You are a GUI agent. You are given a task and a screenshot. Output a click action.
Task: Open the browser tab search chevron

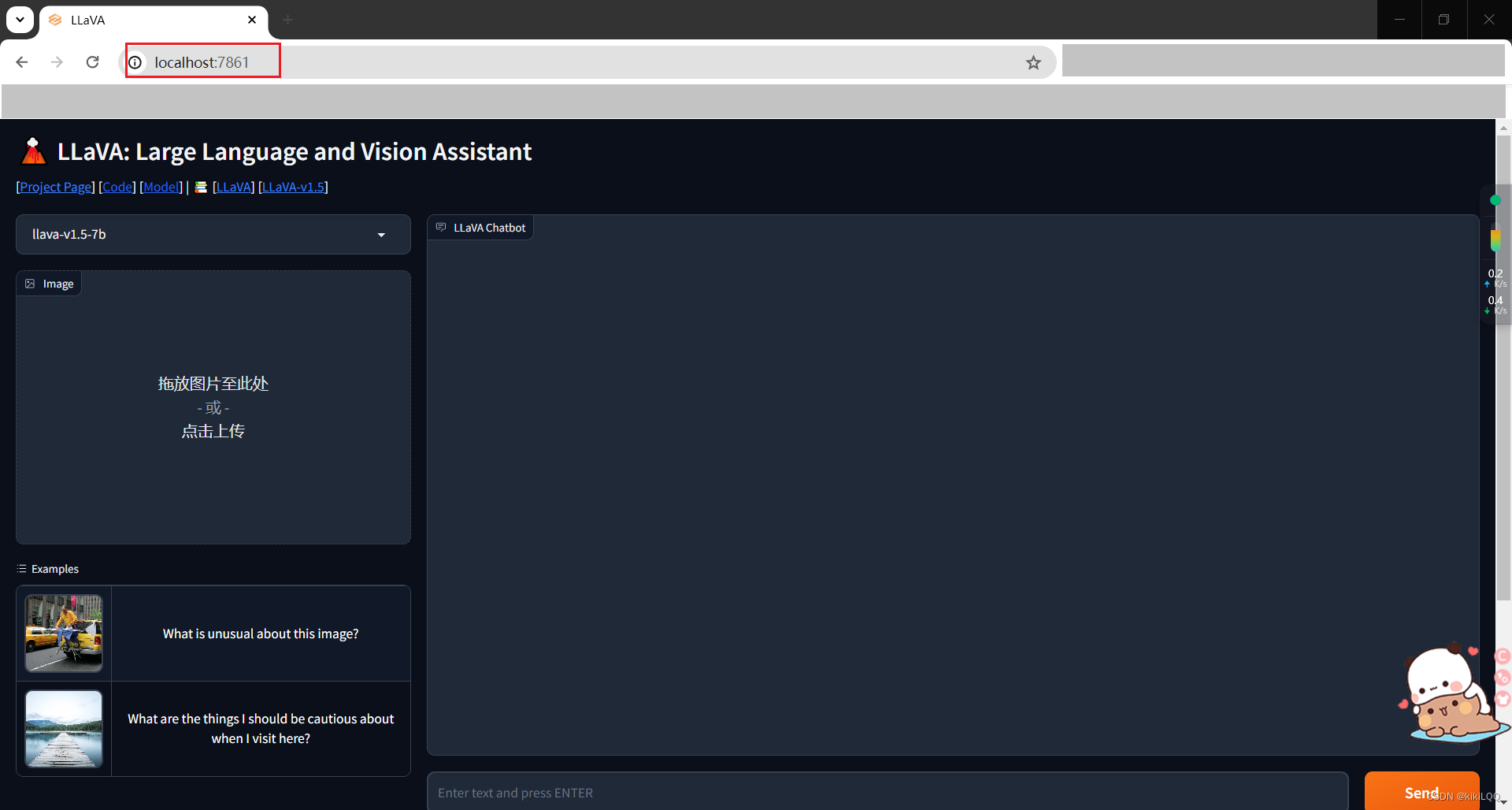point(20,19)
